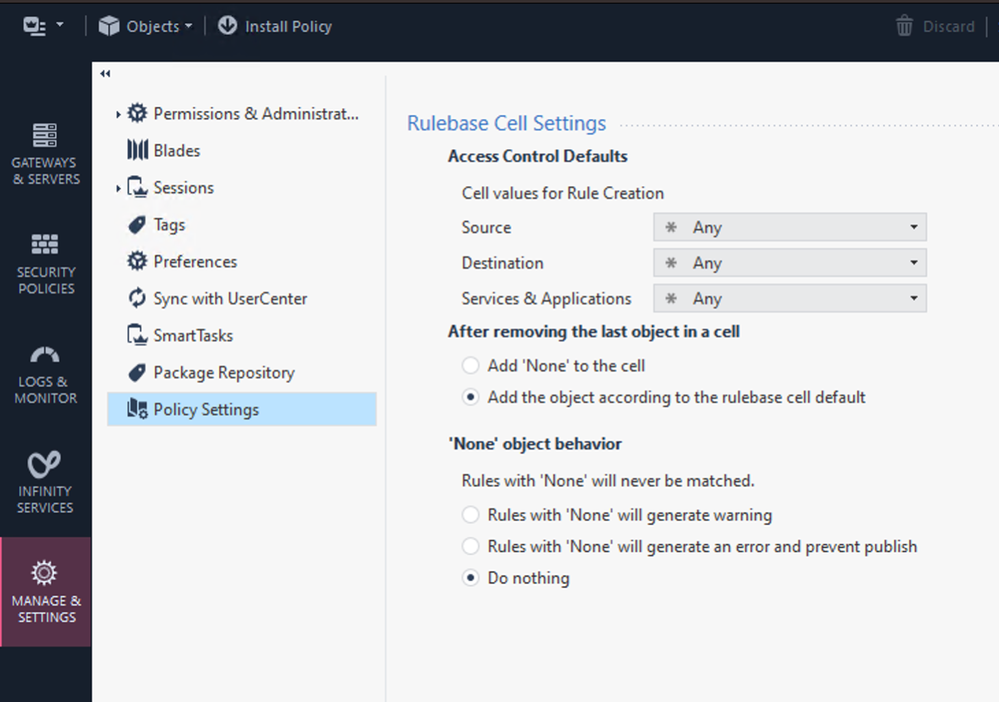Click the SmartTasks icon
Image resolution: width=999 pixels, height=702 pixels.
(x=137, y=335)
